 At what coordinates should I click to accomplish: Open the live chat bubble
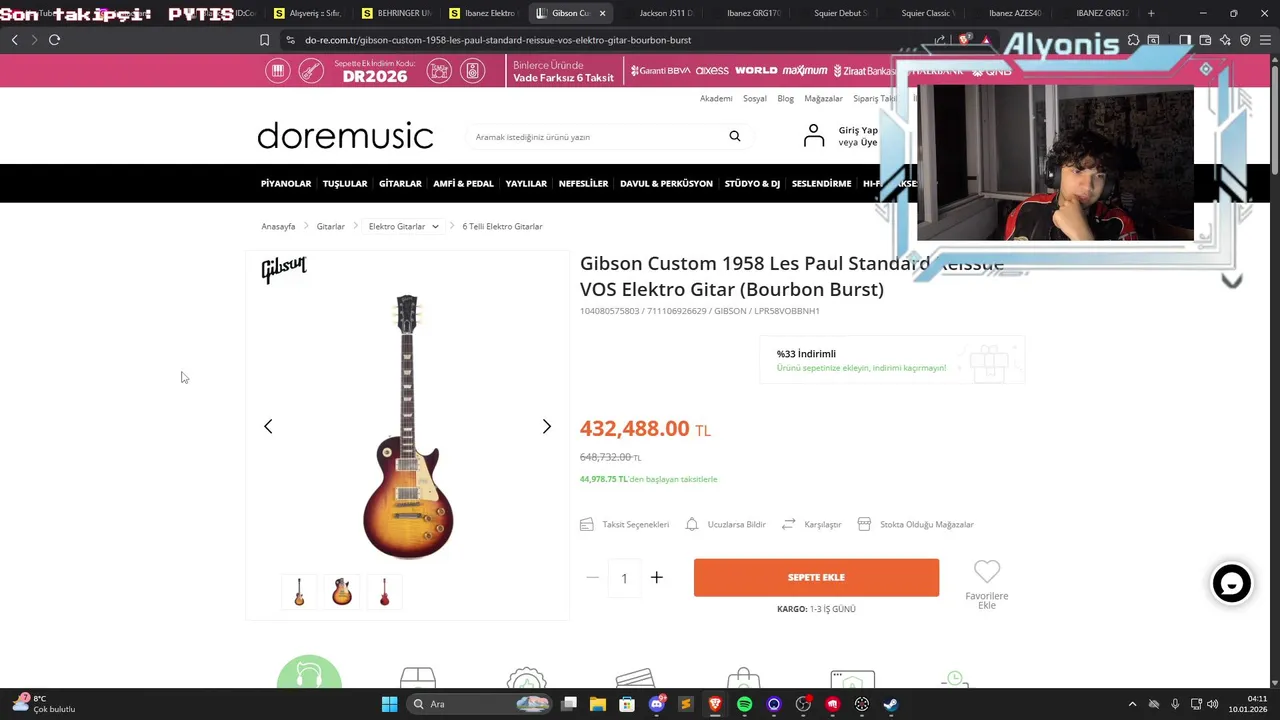coord(1232,584)
